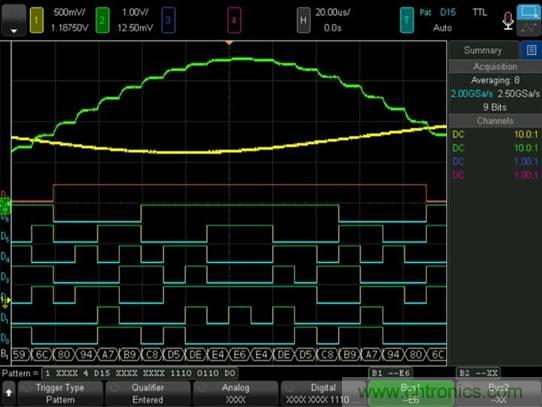Enable the red channel 4 button

[x=234, y=20]
